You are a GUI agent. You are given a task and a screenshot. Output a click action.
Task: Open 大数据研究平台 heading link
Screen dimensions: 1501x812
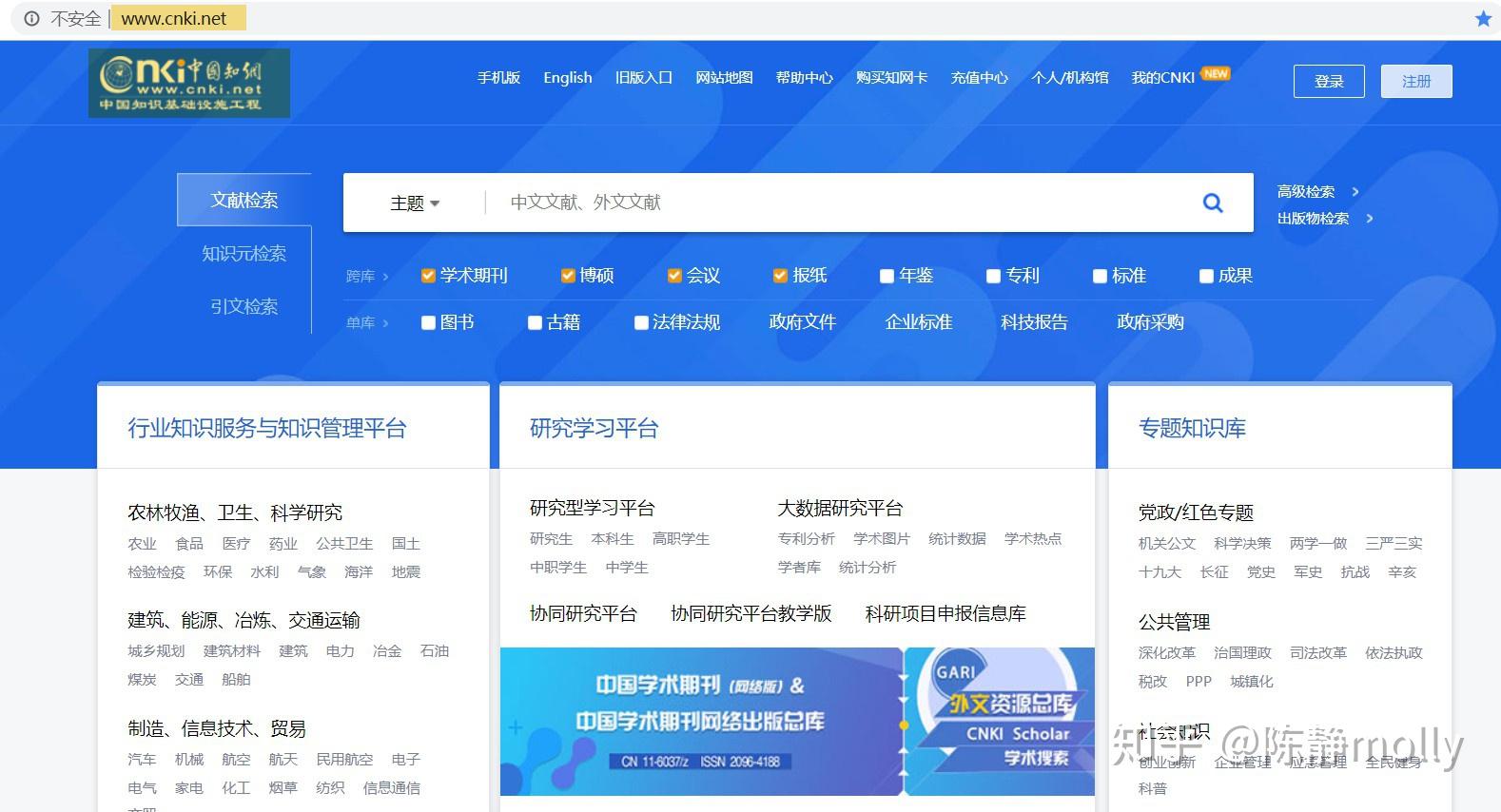pyautogui.click(x=840, y=509)
